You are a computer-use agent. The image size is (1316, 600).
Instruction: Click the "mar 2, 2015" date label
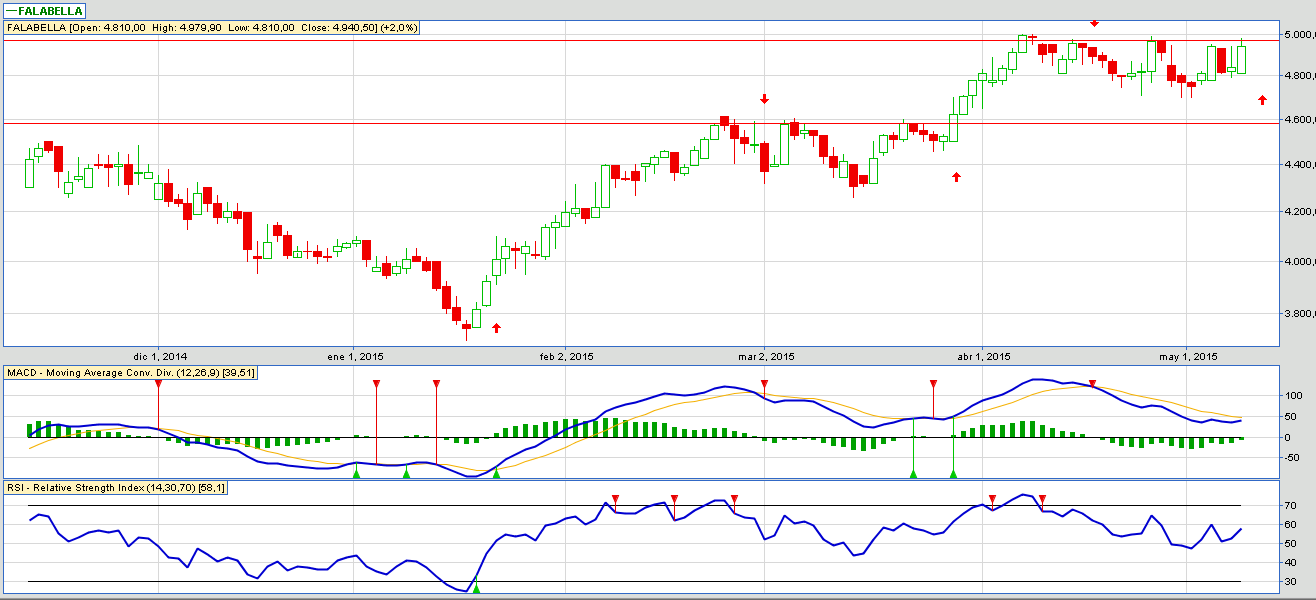tap(767, 356)
